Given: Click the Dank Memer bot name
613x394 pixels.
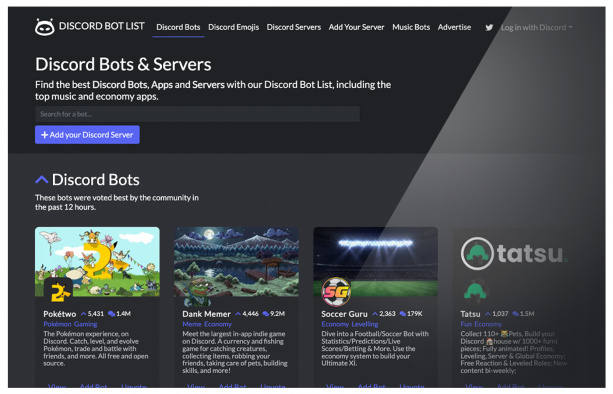Looking at the screenshot, I should 206,314.
